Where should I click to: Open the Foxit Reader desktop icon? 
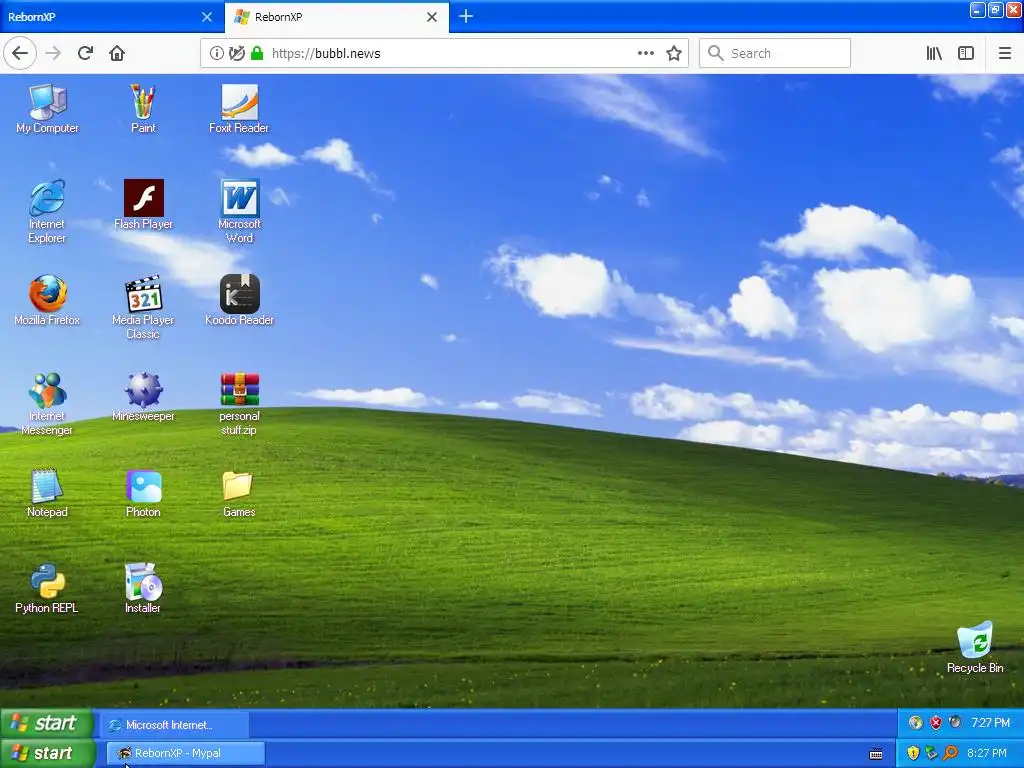(239, 109)
